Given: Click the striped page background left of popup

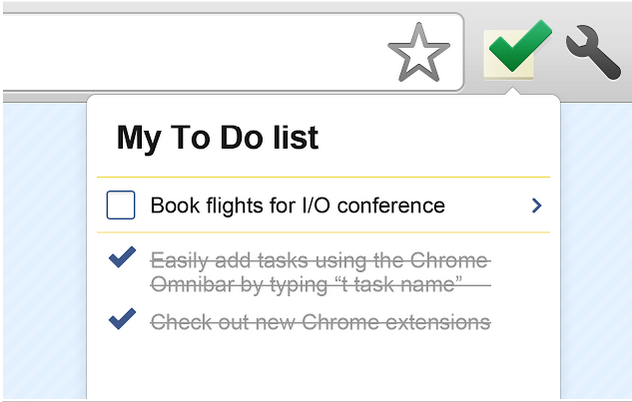Looking at the screenshot, I should pos(42,250).
